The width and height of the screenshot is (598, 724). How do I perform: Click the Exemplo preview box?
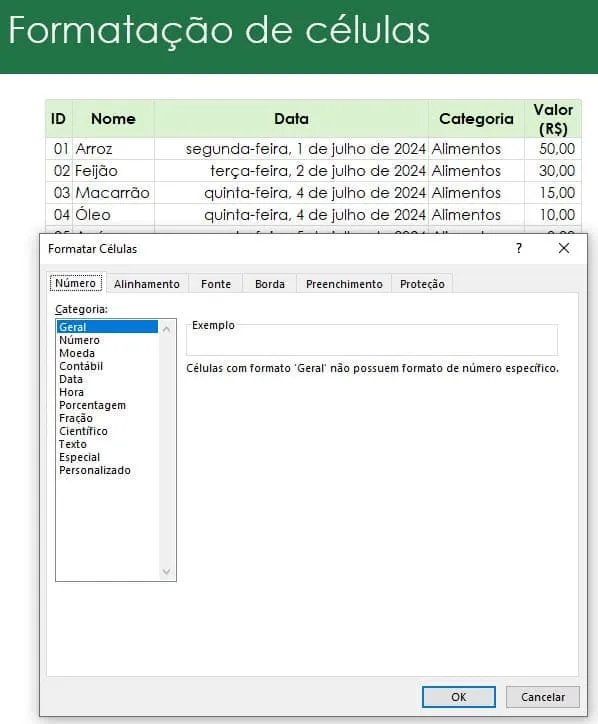click(x=372, y=340)
